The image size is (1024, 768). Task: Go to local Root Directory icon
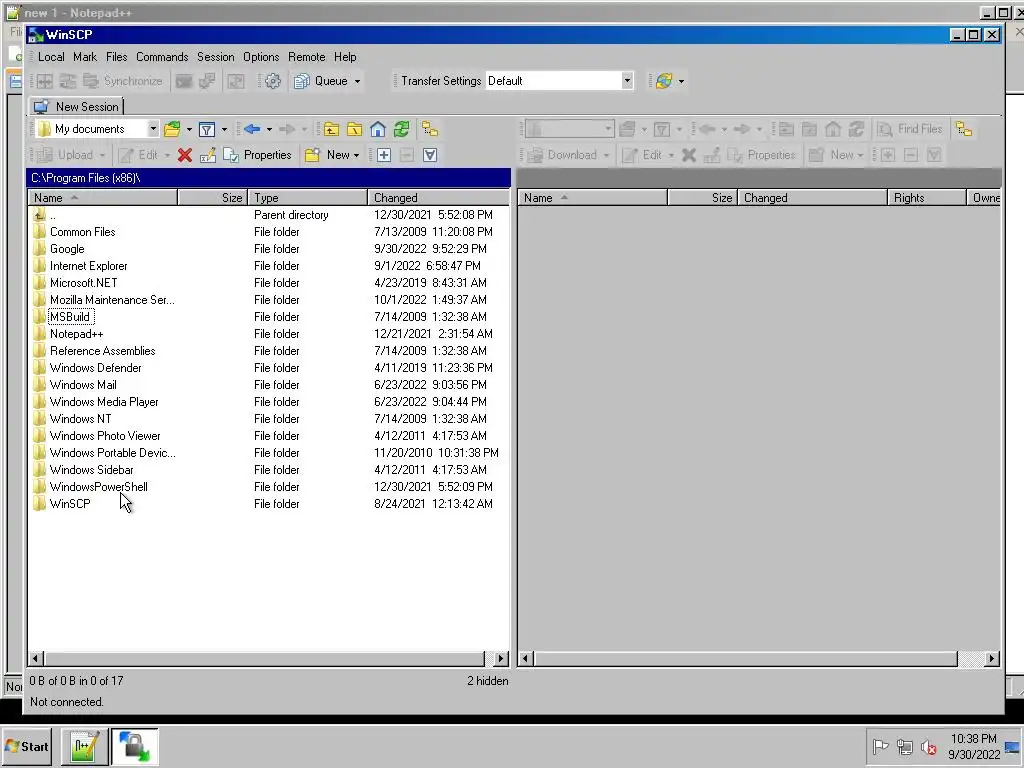(354, 129)
